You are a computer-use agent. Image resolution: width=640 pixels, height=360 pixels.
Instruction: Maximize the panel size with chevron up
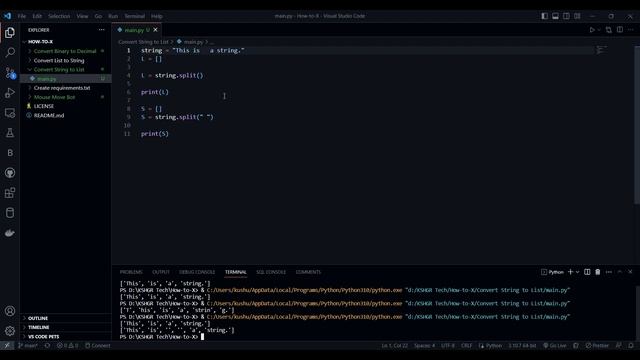point(620,272)
